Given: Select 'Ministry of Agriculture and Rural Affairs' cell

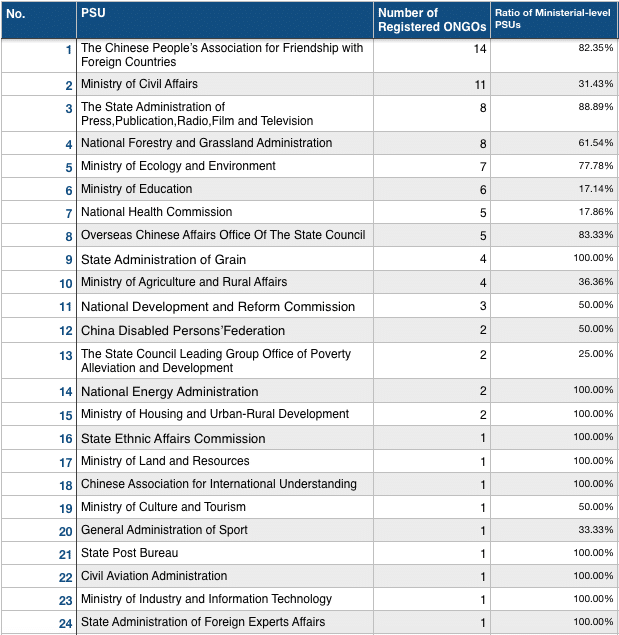Looking at the screenshot, I should click(225, 282).
